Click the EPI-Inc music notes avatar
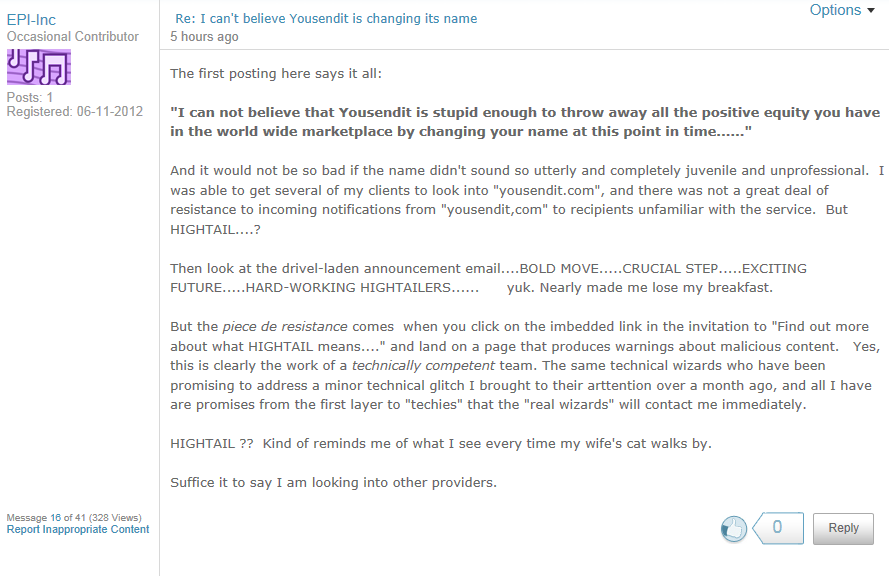Screen dimensions: 889x576 39,67
